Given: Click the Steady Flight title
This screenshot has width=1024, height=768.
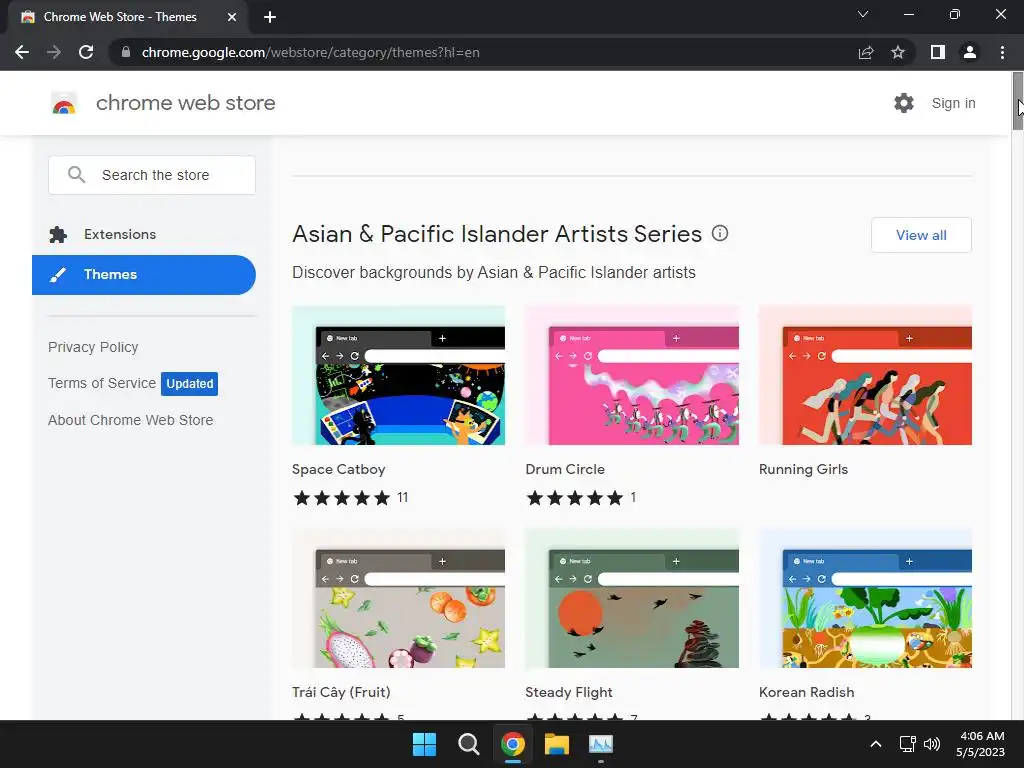Looking at the screenshot, I should point(569,692).
